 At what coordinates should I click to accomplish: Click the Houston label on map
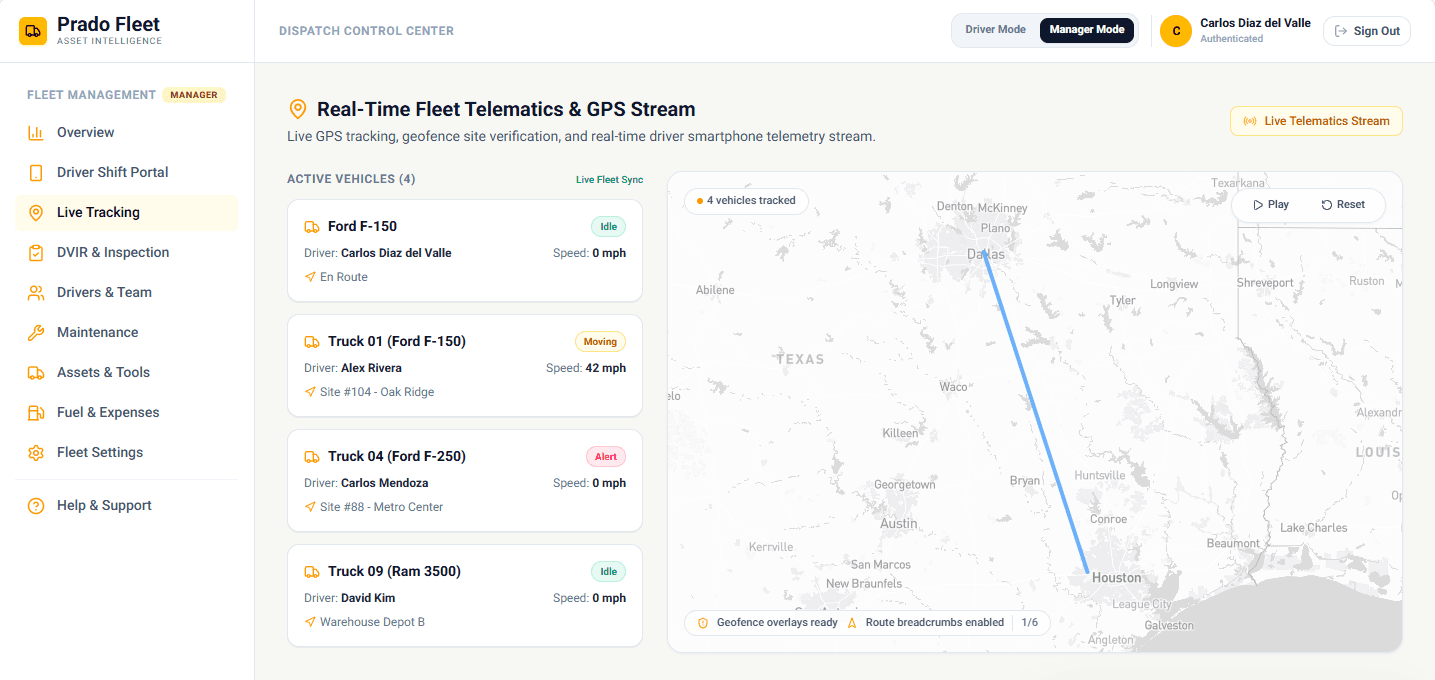[x=1116, y=578]
